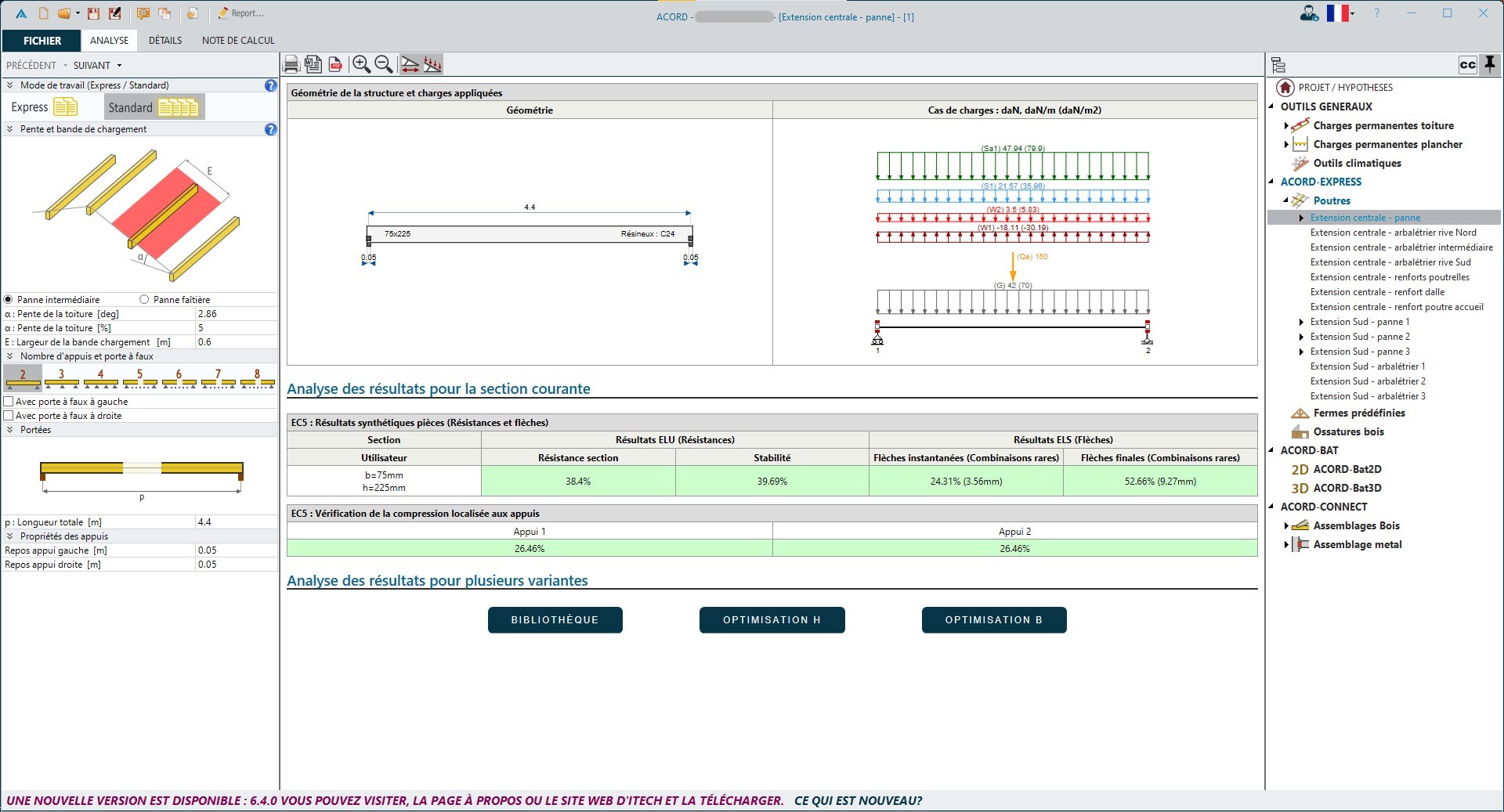This screenshot has width=1504, height=812.
Task: Select Panne intermédiaire radio button
Action: [x=9, y=300]
